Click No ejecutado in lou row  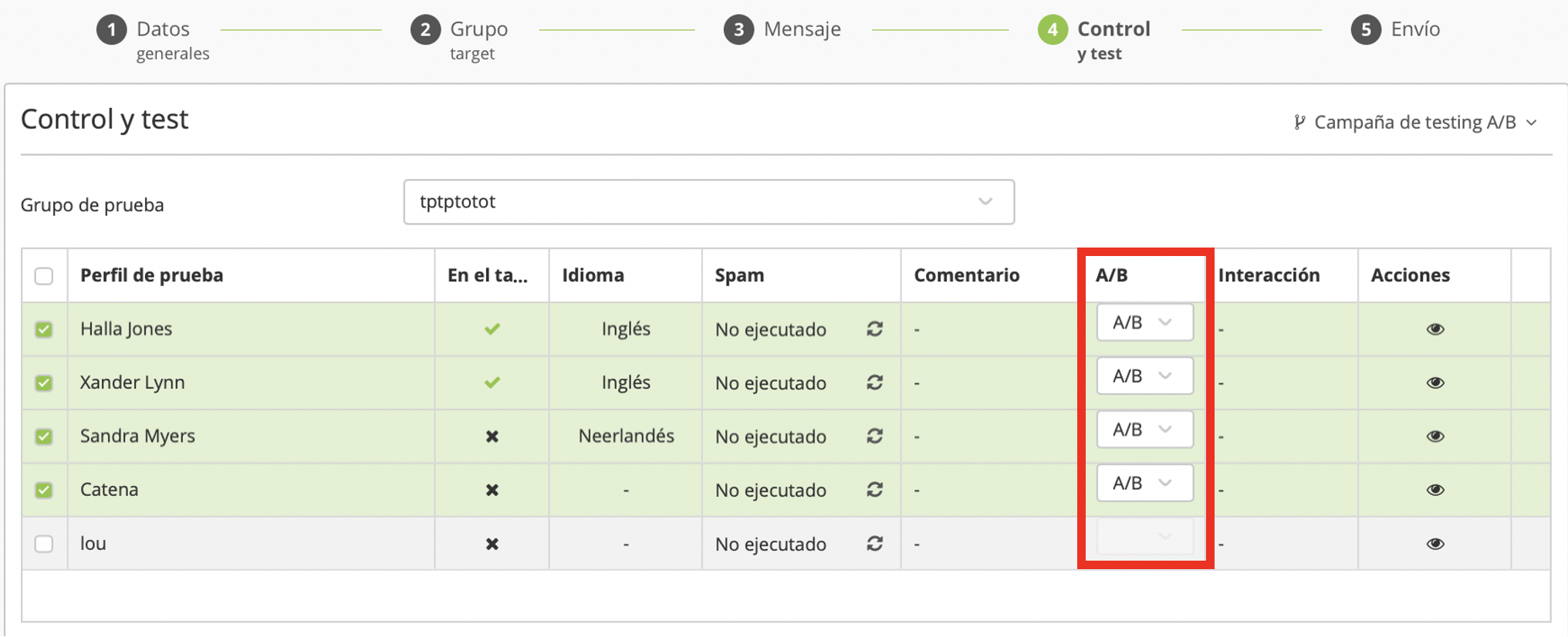770,544
